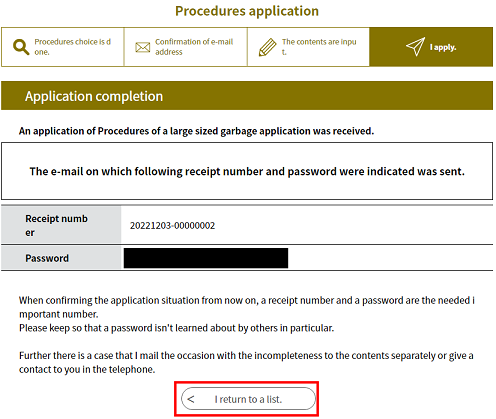The image size is (496, 419).
Task: Click the envelope e-mail icon
Action: (x=143, y=47)
